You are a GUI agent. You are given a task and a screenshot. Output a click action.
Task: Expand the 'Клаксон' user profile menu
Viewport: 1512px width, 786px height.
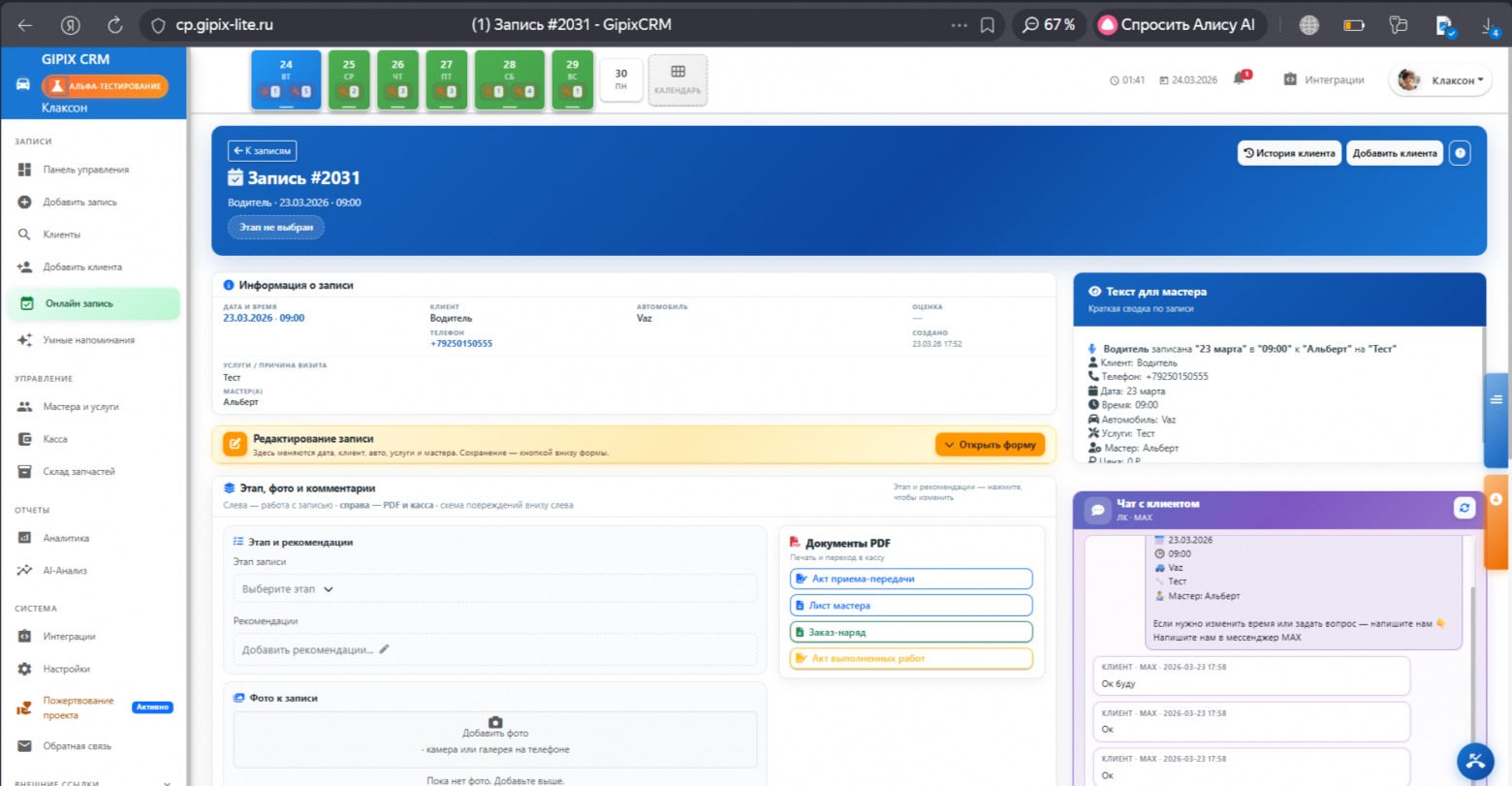pos(1440,80)
